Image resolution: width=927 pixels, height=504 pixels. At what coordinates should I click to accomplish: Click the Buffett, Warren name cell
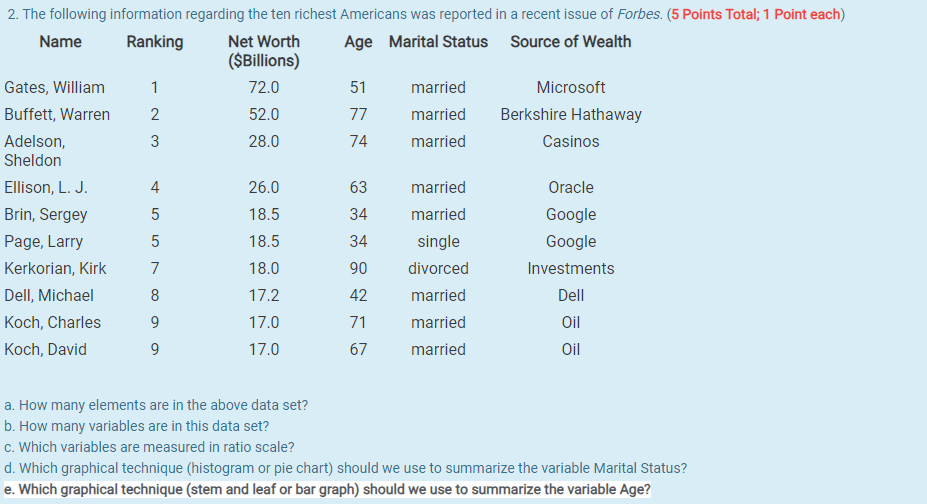[57, 115]
